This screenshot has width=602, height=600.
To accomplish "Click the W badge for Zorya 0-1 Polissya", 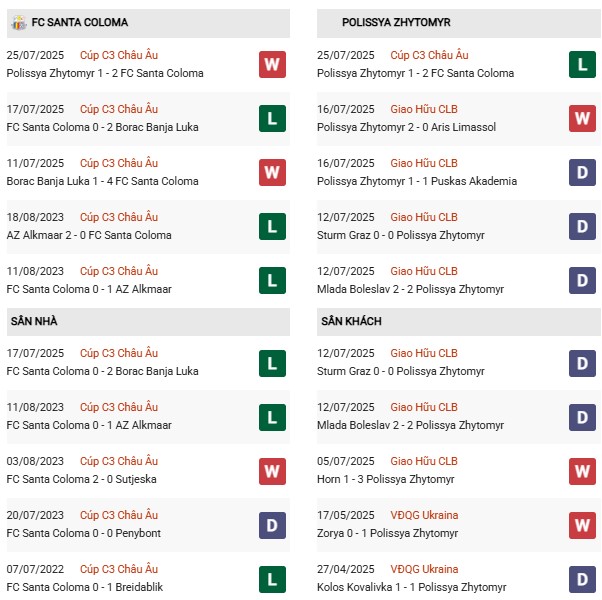I will pos(583,525).
